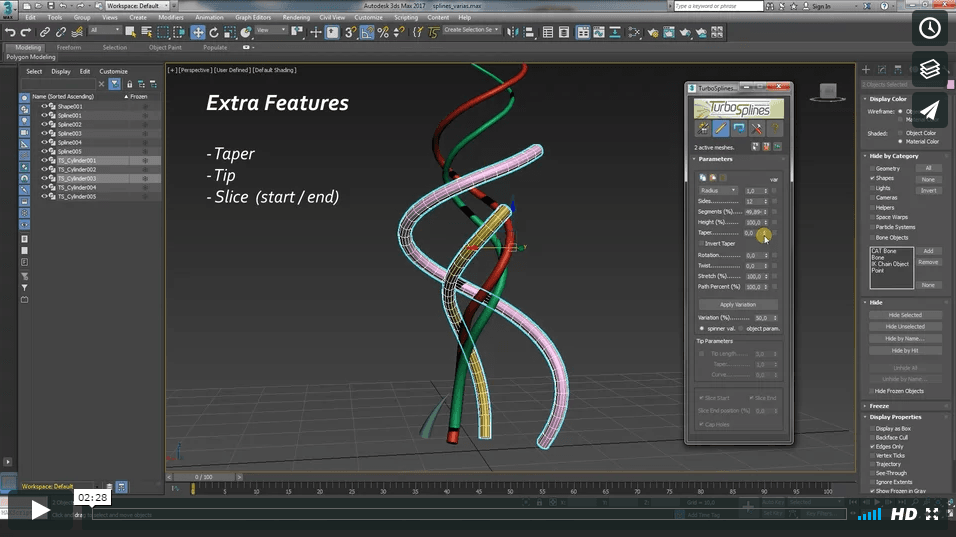Click the Apply Variation button
This screenshot has width=956, height=537.
(738, 305)
